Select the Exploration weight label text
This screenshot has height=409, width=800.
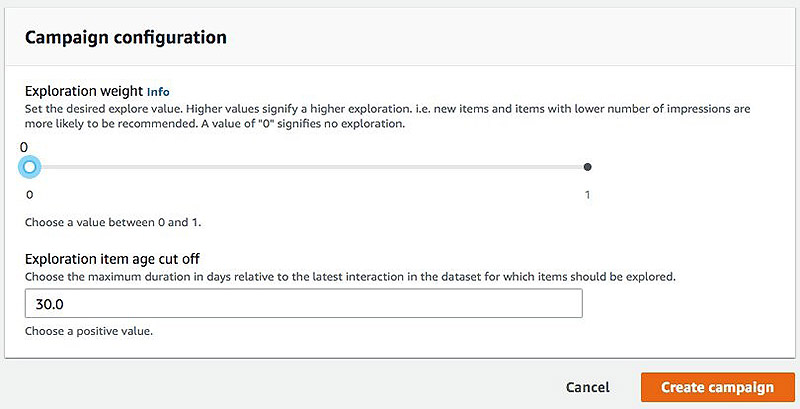[x=84, y=91]
